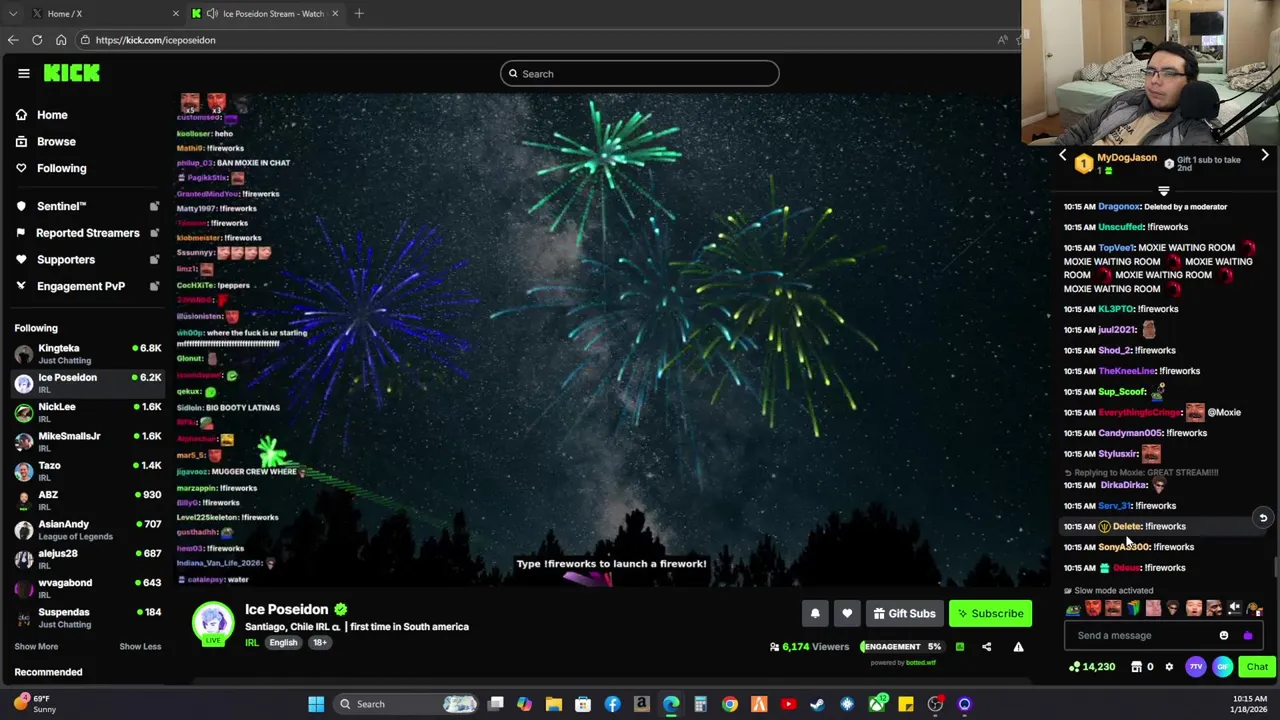
Task: Click the share icon under stream
Action: pyautogui.click(x=986, y=647)
